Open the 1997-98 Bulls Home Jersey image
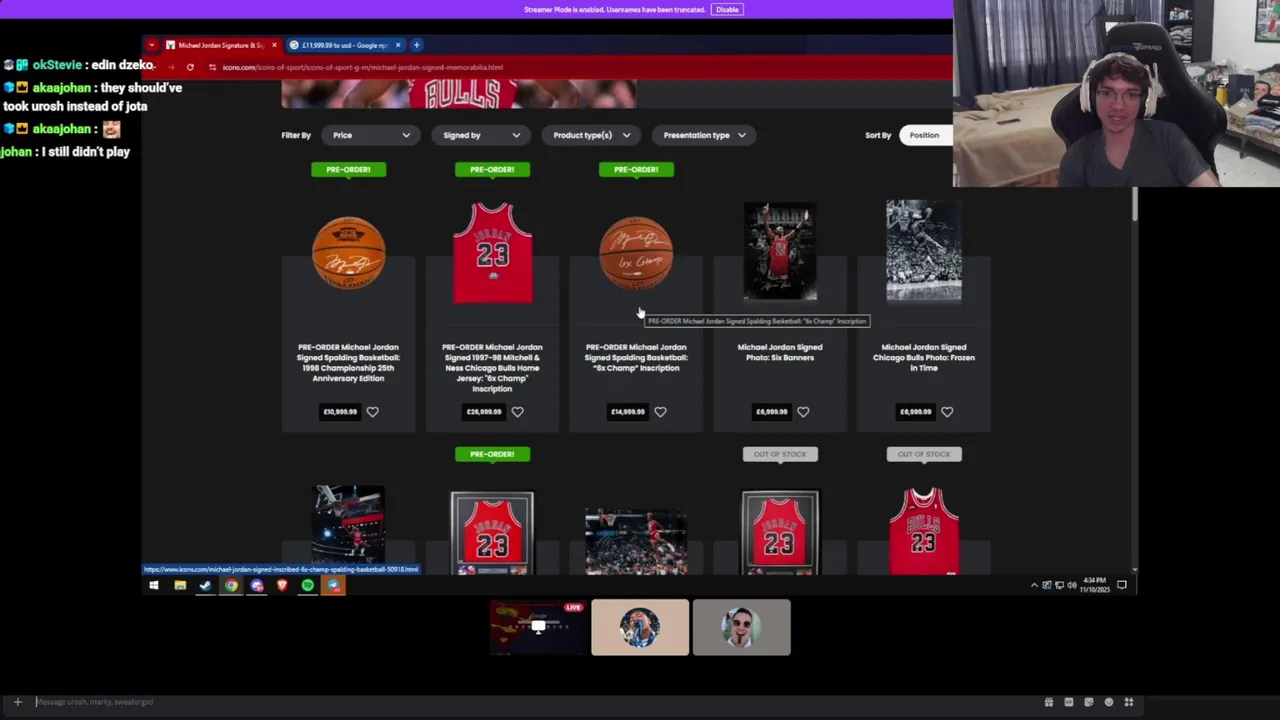 [492, 252]
